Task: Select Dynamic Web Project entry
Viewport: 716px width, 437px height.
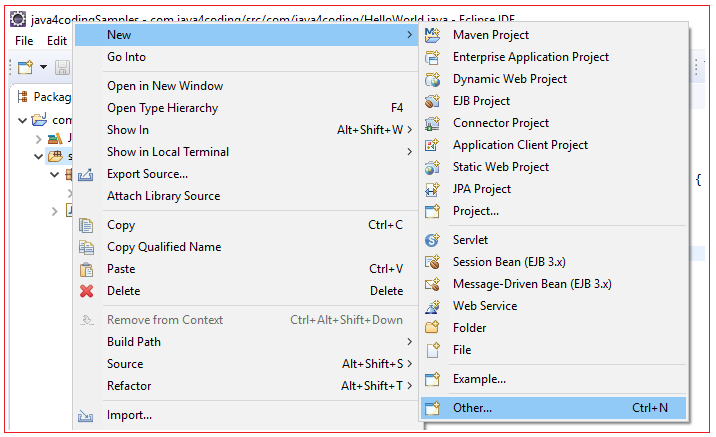Action: (x=553, y=79)
